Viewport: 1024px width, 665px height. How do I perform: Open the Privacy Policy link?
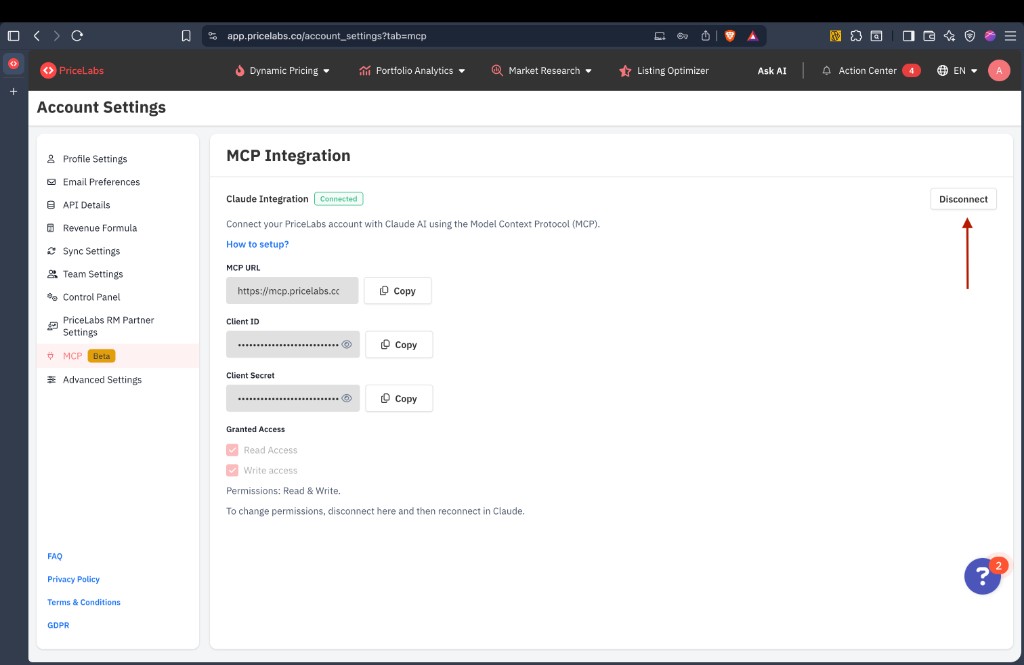pos(73,579)
